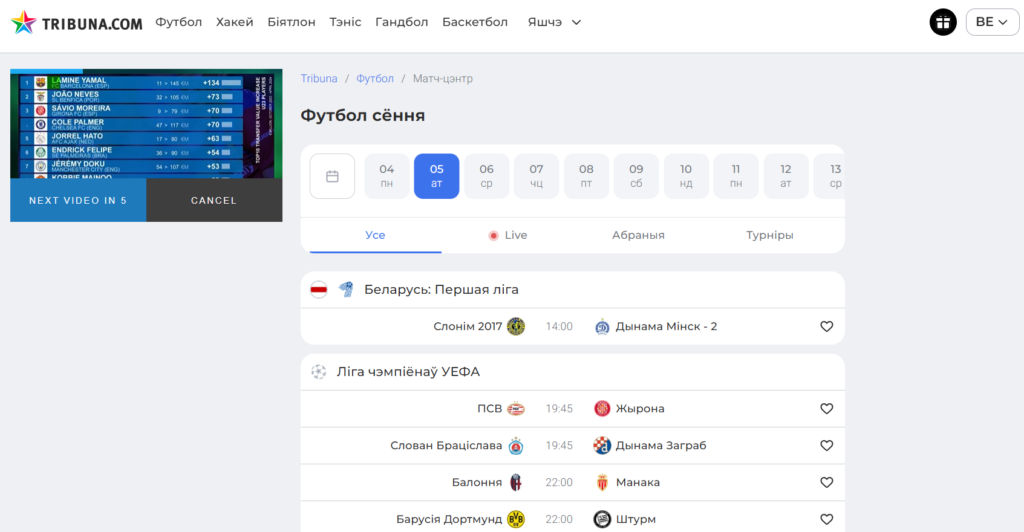Click the Belarus flag icon

click(319, 289)
